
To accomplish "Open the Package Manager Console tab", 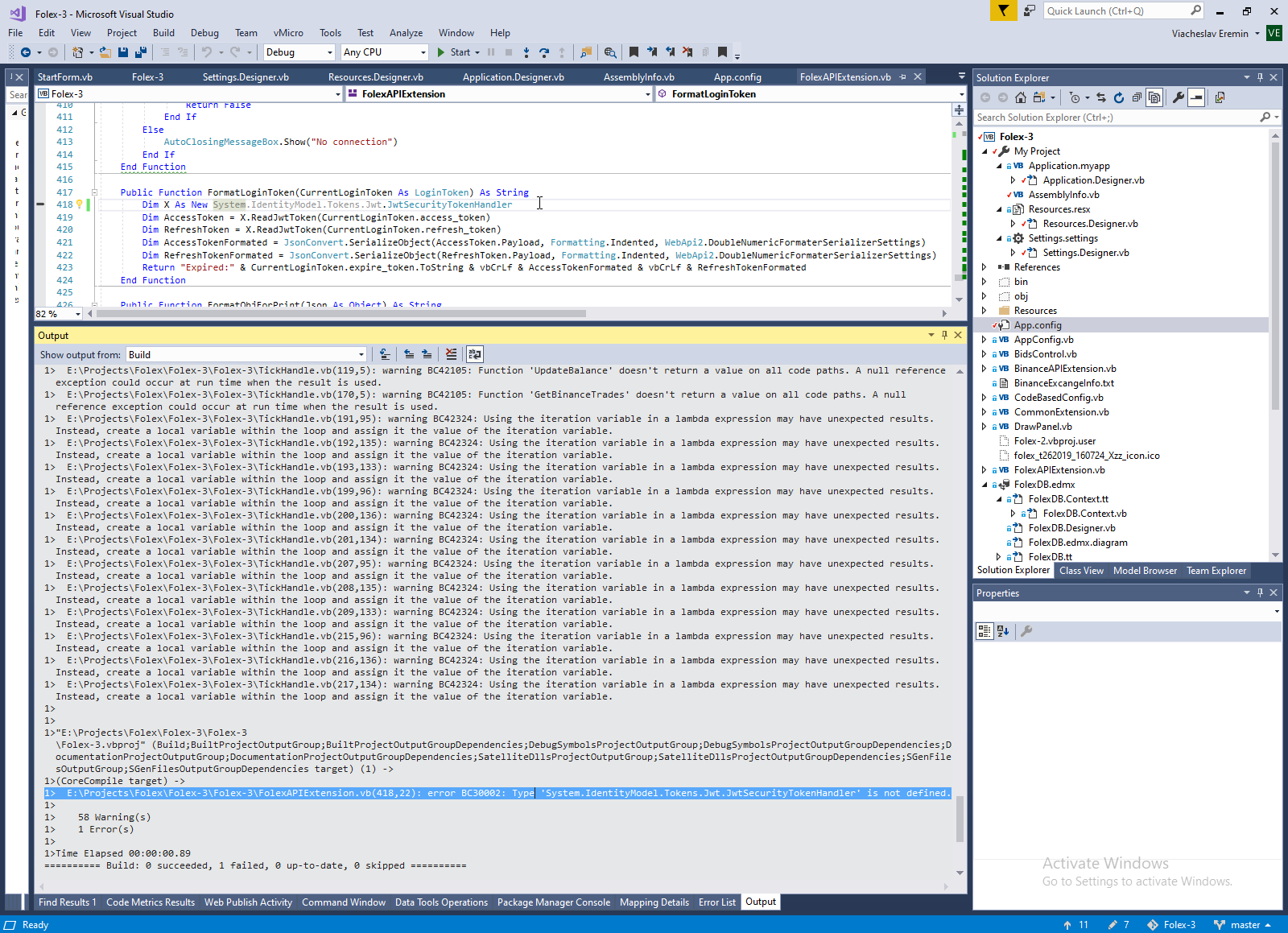I will [554, 902].
